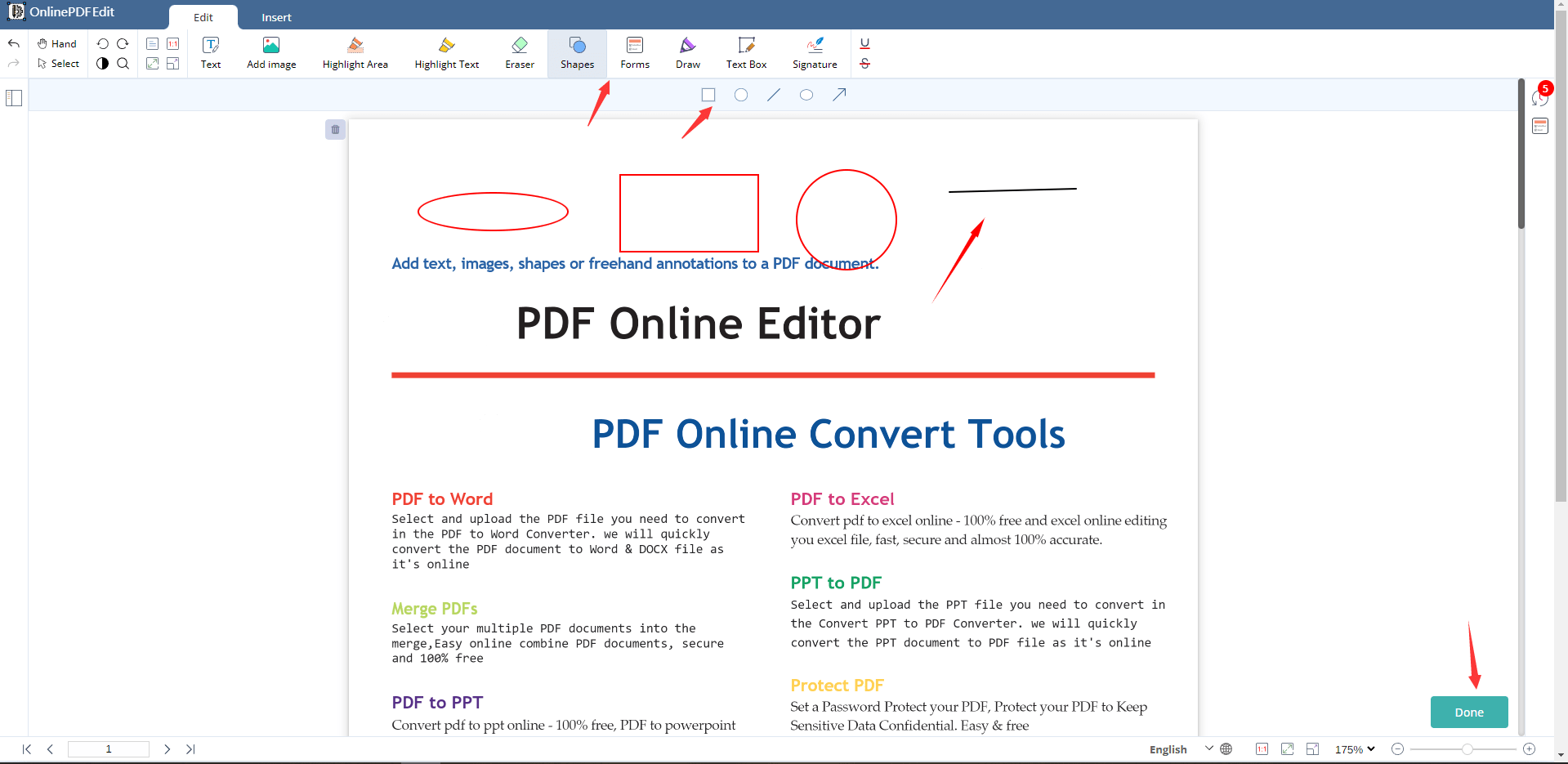Select the Shapes tool

click(577, 52)
